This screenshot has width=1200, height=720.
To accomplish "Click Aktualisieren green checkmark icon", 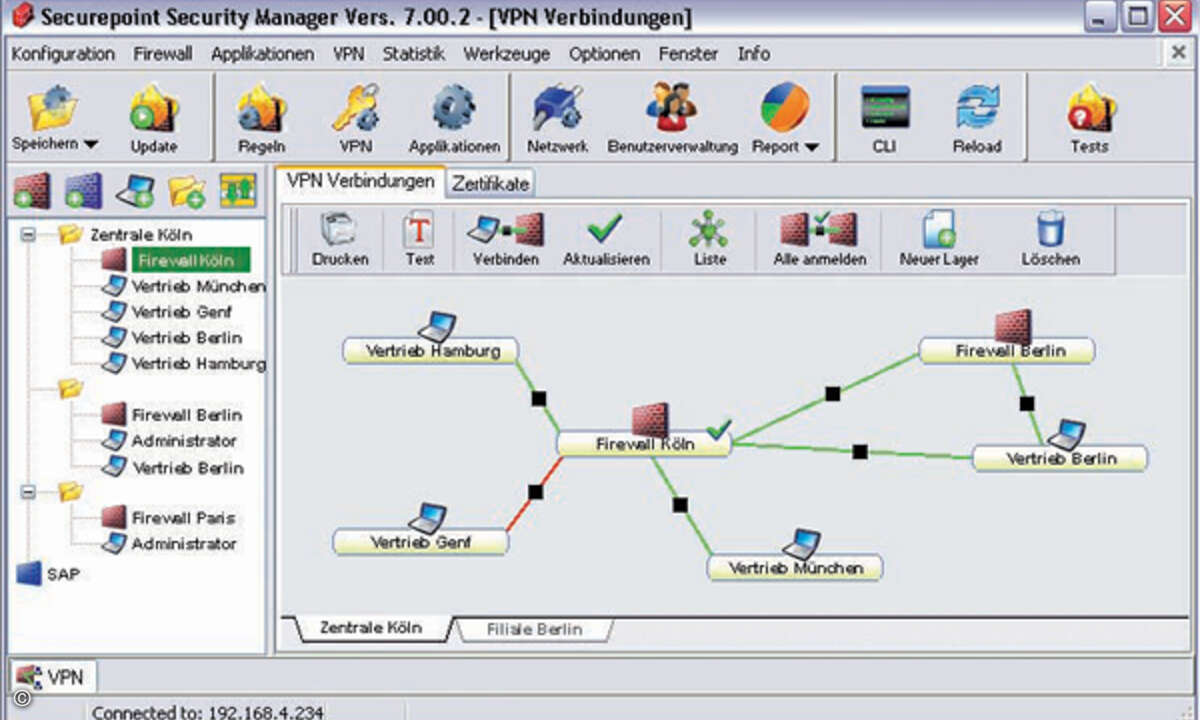I will coord(605,230).
